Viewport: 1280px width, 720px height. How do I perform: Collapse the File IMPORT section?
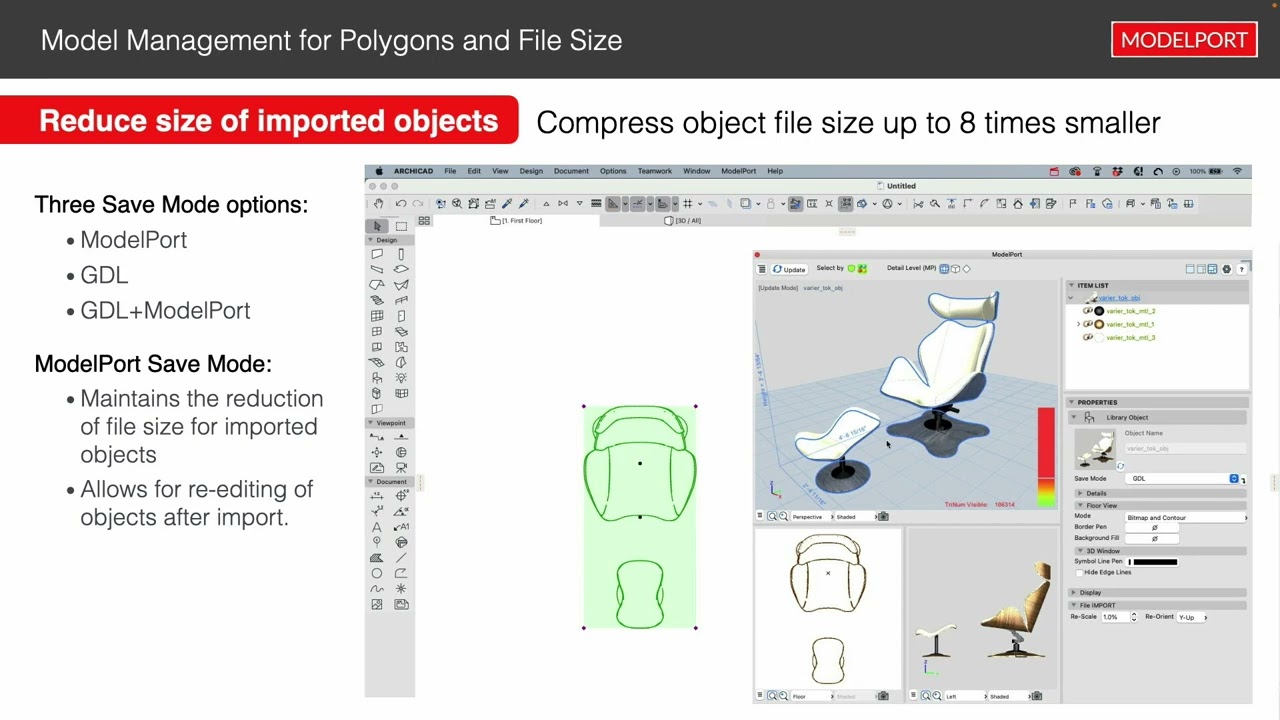(x=1073, y=605)
